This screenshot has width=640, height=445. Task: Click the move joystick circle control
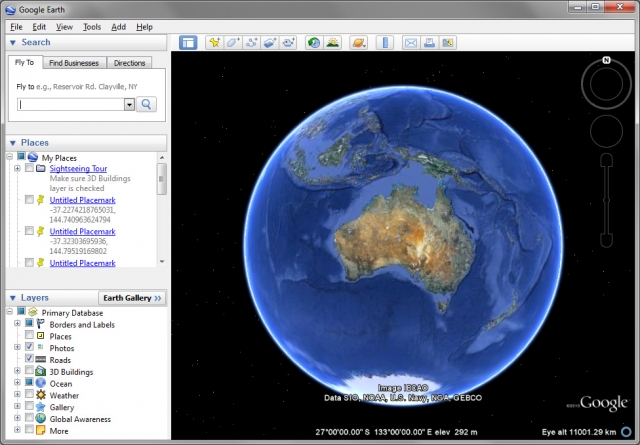coord(607,131)
